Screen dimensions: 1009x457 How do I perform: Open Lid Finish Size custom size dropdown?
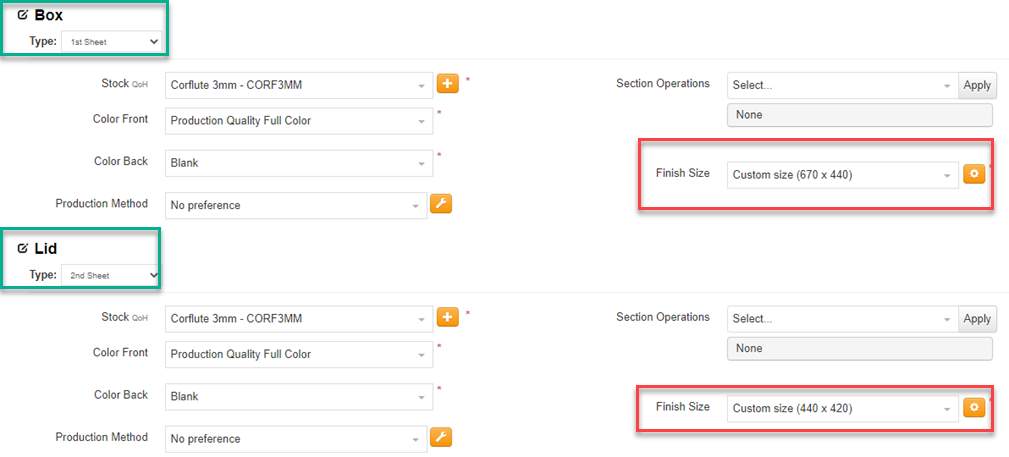point(842,409)
